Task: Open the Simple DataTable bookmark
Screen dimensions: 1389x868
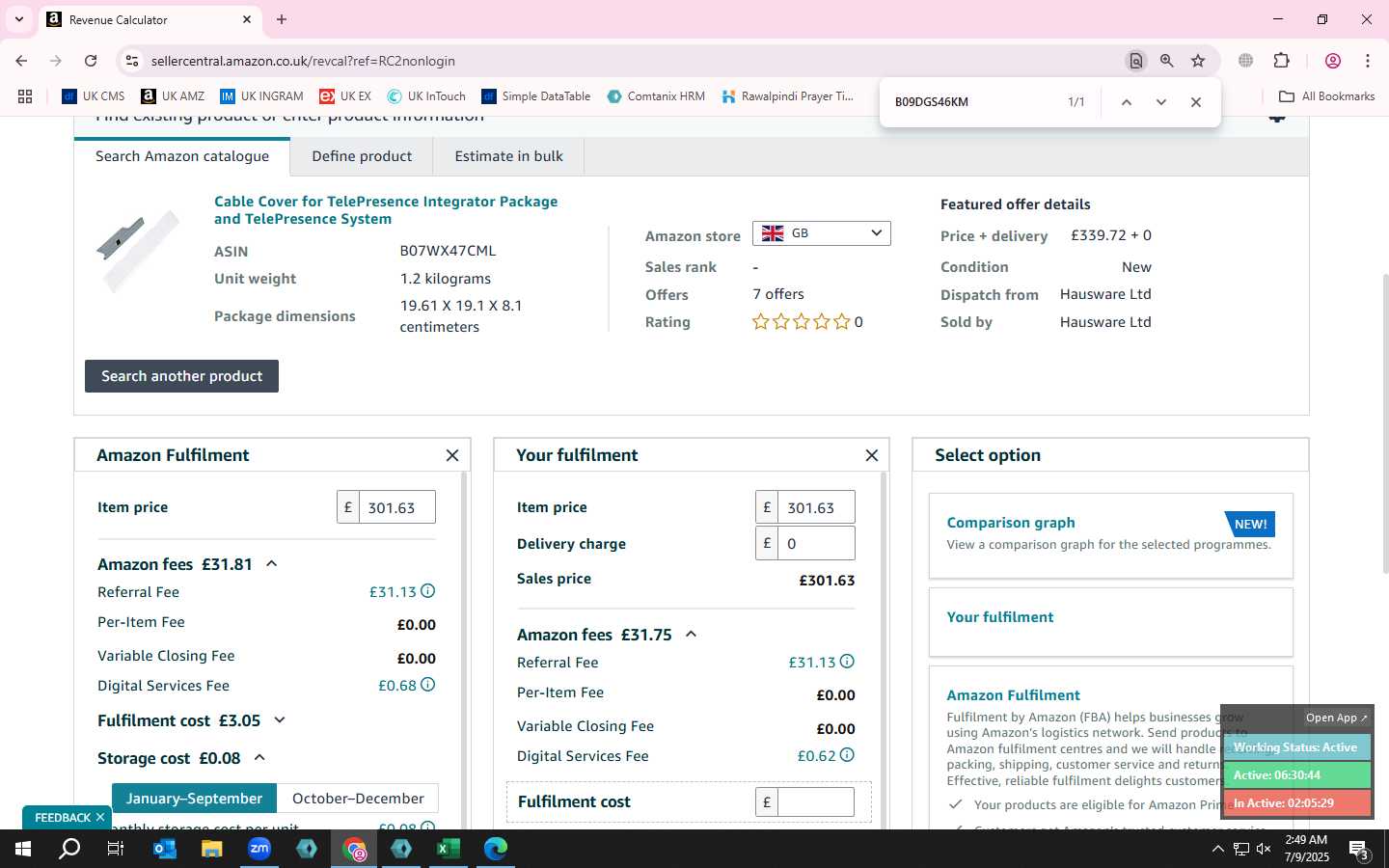Action: (x=535, y=96)
